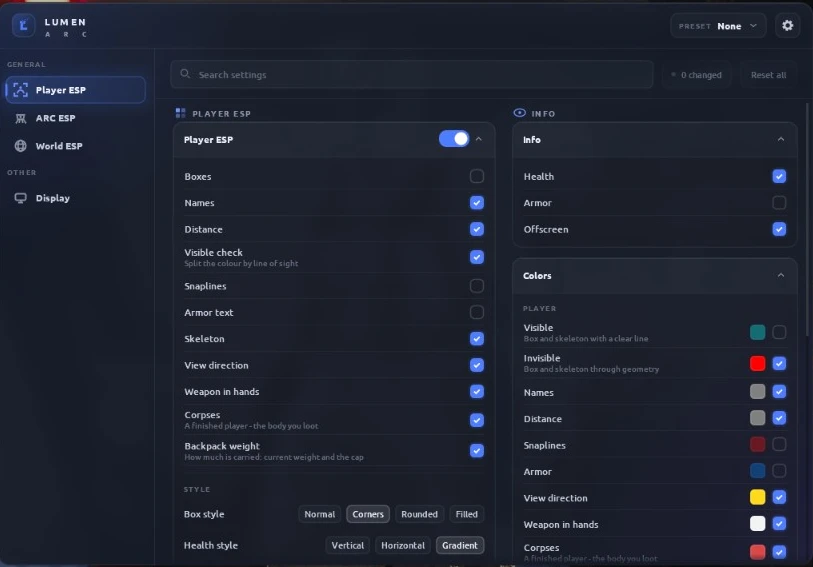
Task: Uncheck Health in Info panel
Action: 779,176
